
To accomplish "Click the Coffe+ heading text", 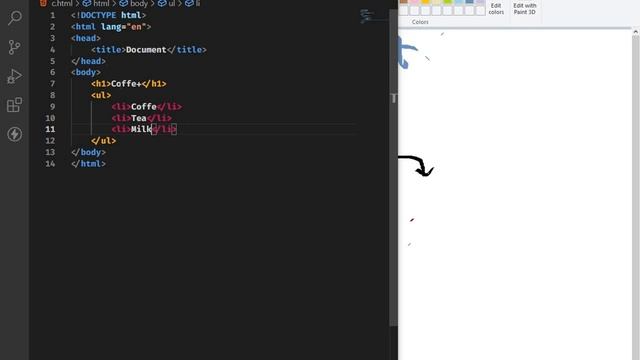I will tap(126, 84).
